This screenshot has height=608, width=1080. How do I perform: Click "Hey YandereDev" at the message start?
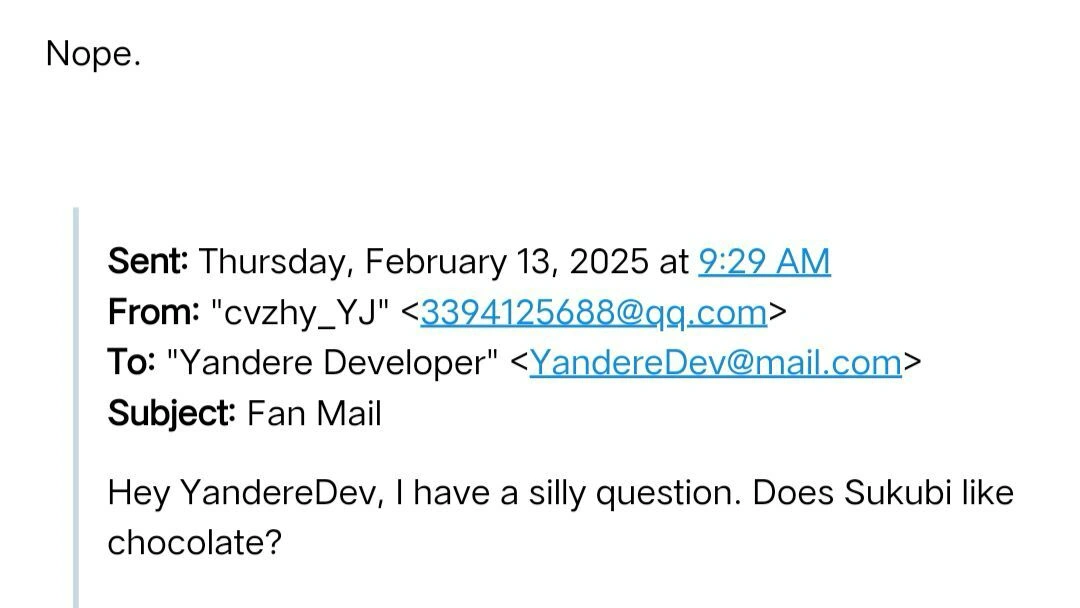point(242,493)
